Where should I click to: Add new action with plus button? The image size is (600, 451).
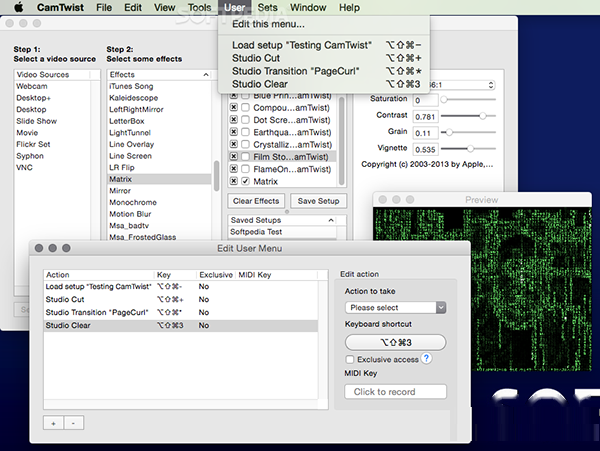54,423
